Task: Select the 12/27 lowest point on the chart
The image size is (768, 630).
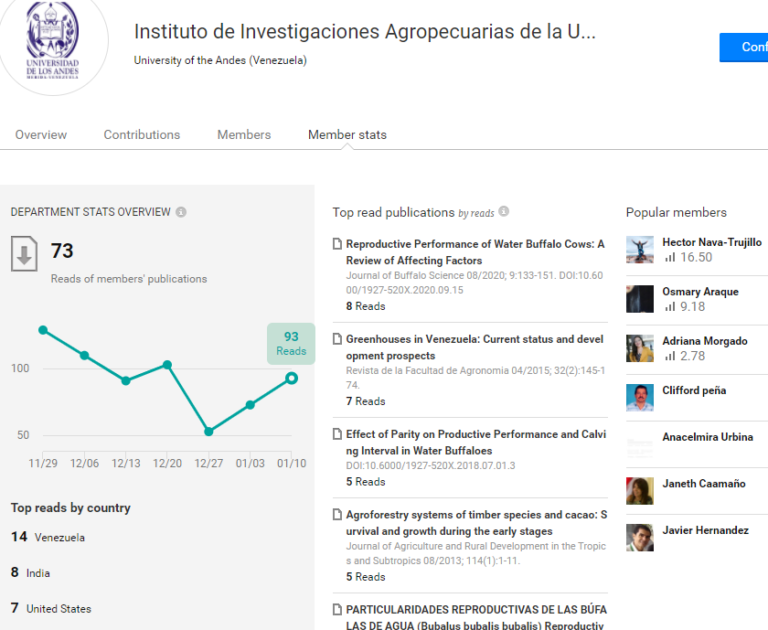Action: (x=209, y=432)
